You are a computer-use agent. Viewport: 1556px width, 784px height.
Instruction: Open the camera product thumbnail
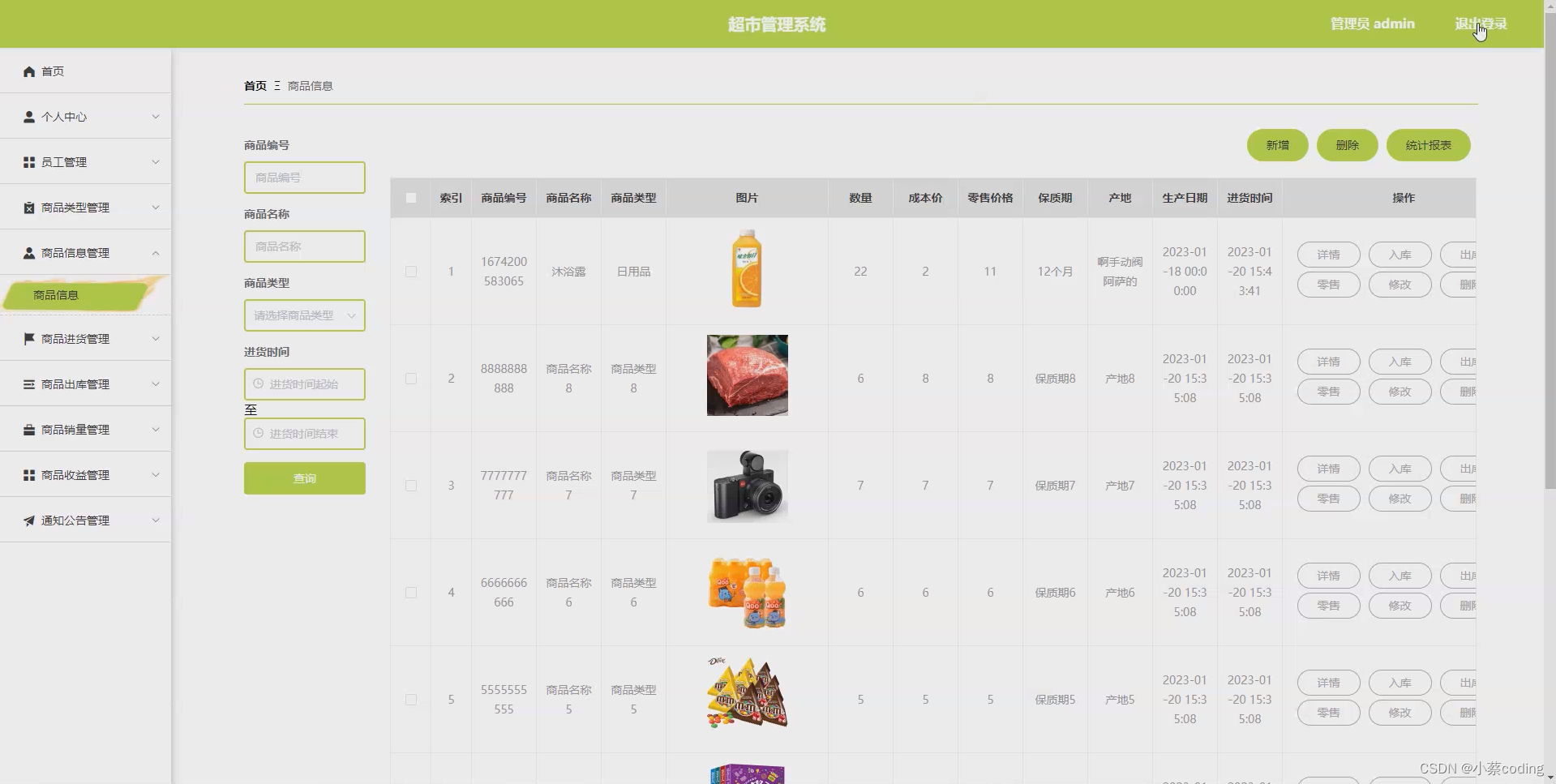747,486
